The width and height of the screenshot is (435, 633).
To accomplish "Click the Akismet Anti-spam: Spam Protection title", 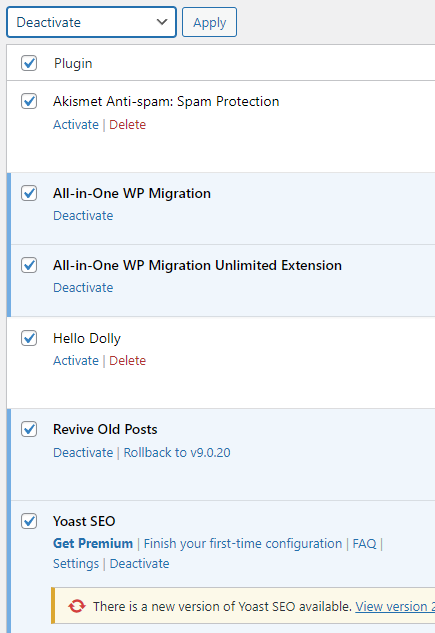I will tap(166, 101).
